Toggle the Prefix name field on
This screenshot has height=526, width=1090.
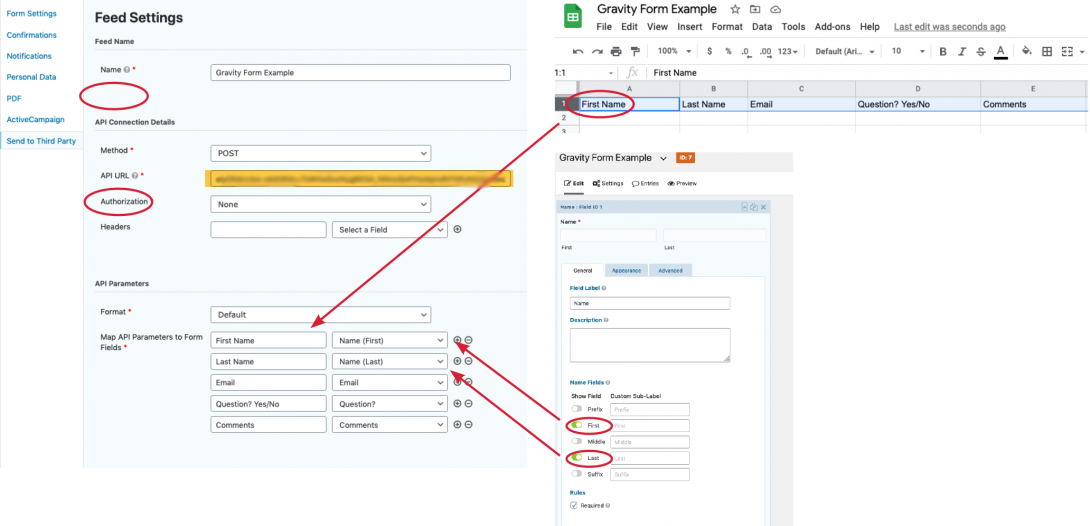tap(577, 409)
